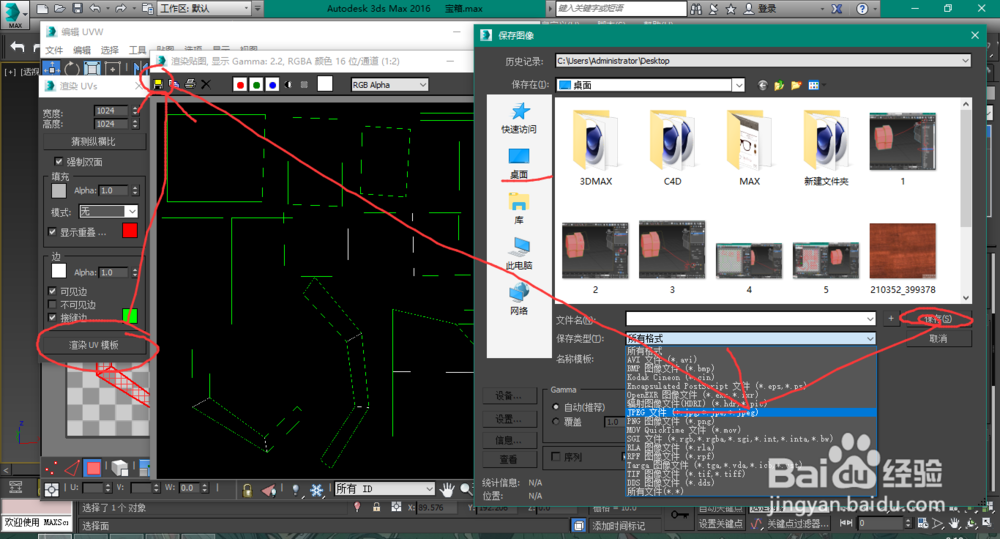Select Move tool in Edit UVW toolbar
The width and height of the screenshot is (1000, 539).
(x=51, y=68)
